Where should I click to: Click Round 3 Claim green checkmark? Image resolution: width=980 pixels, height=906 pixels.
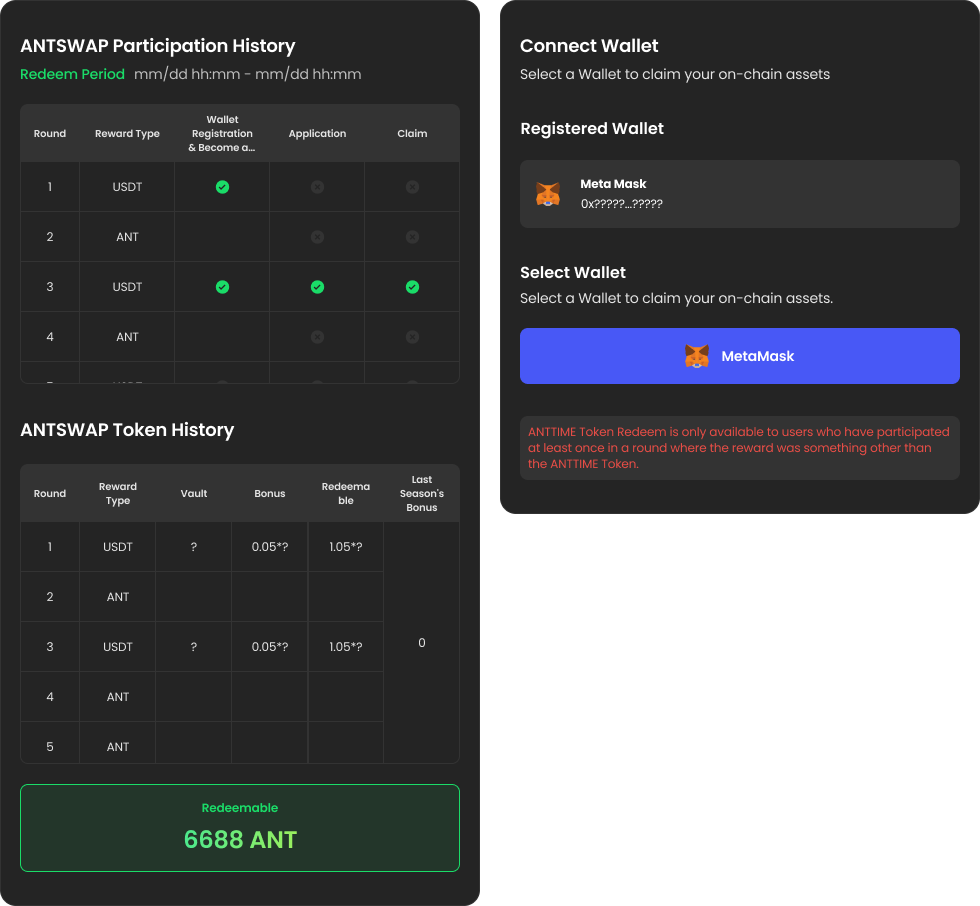click(412, 287)
